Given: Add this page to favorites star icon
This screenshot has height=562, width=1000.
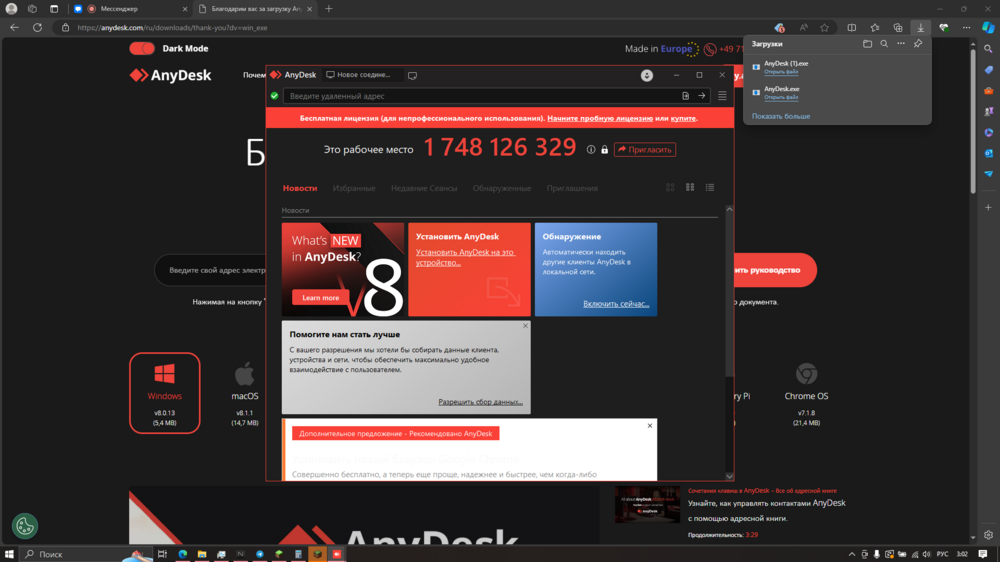Looking at the screenshot, I should (825, 27).
